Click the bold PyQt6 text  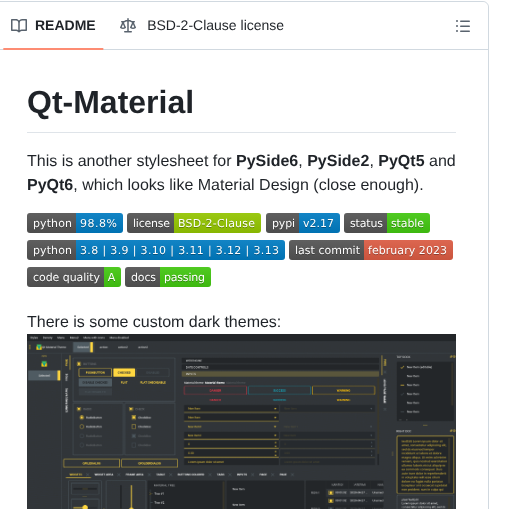pos(50,185)
